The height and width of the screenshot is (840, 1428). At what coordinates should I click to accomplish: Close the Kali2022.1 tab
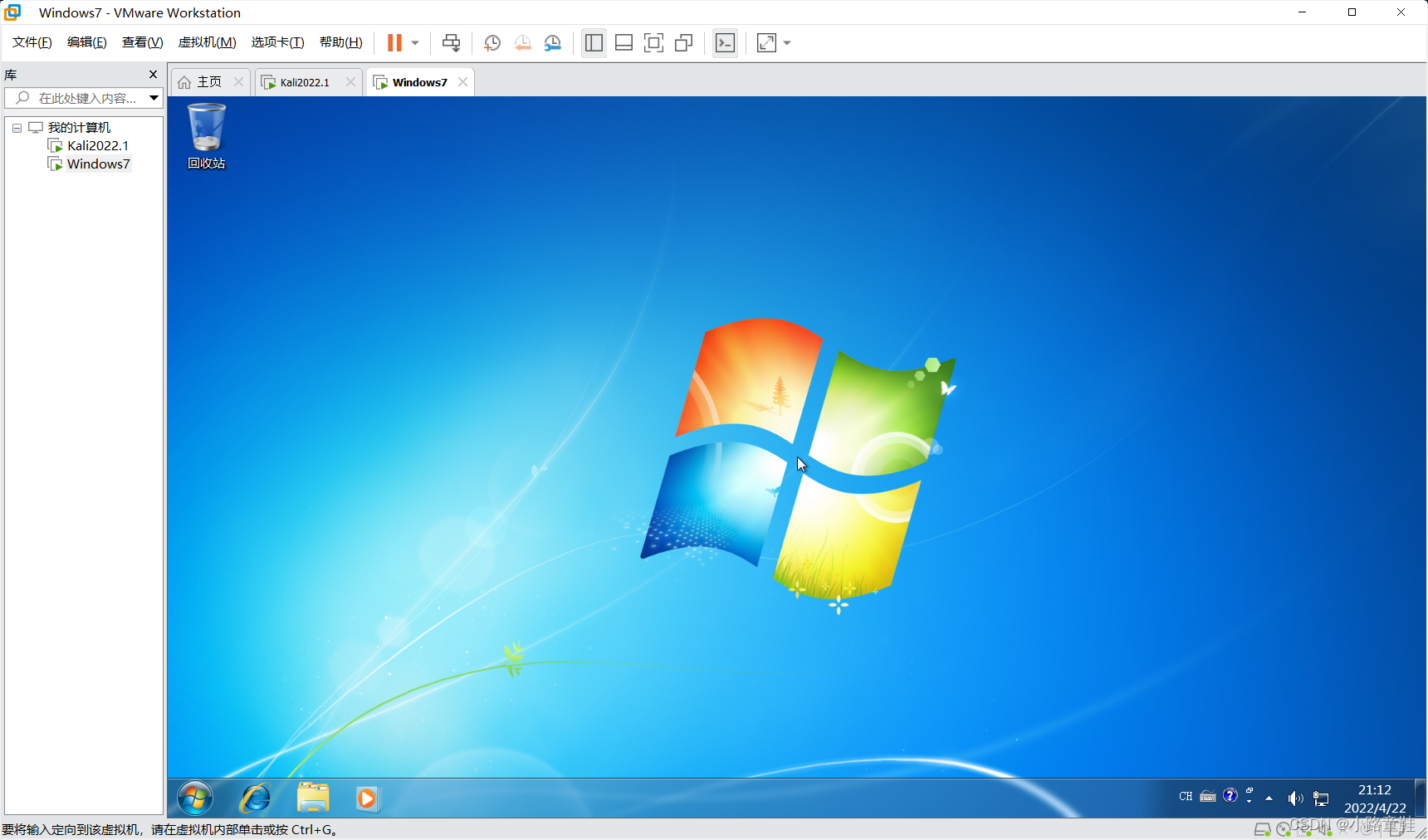click(350, 81)
